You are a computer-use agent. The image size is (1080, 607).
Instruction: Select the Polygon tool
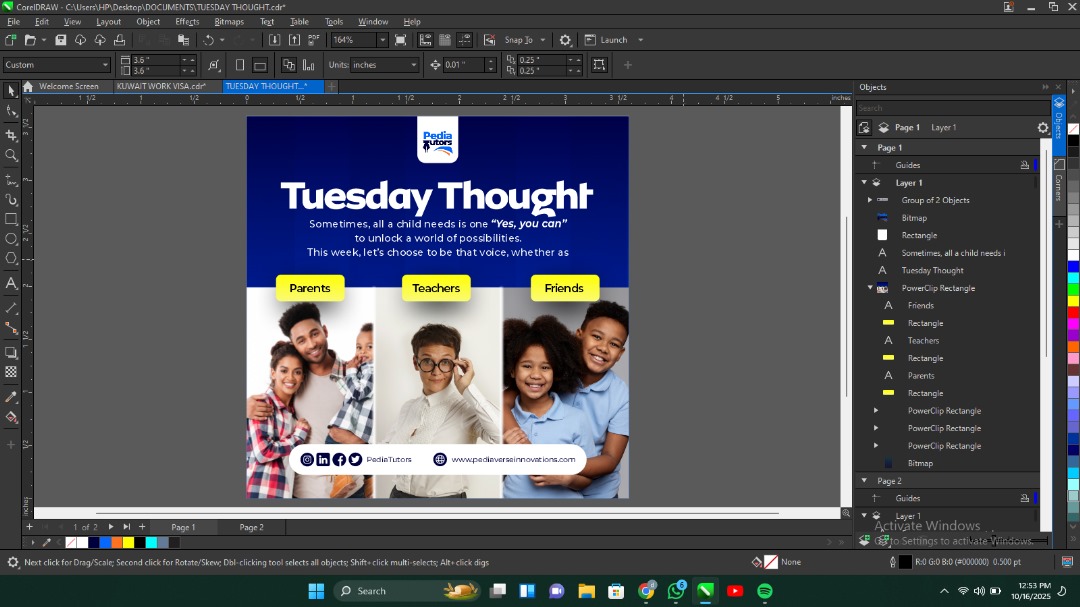coord(11,258)
